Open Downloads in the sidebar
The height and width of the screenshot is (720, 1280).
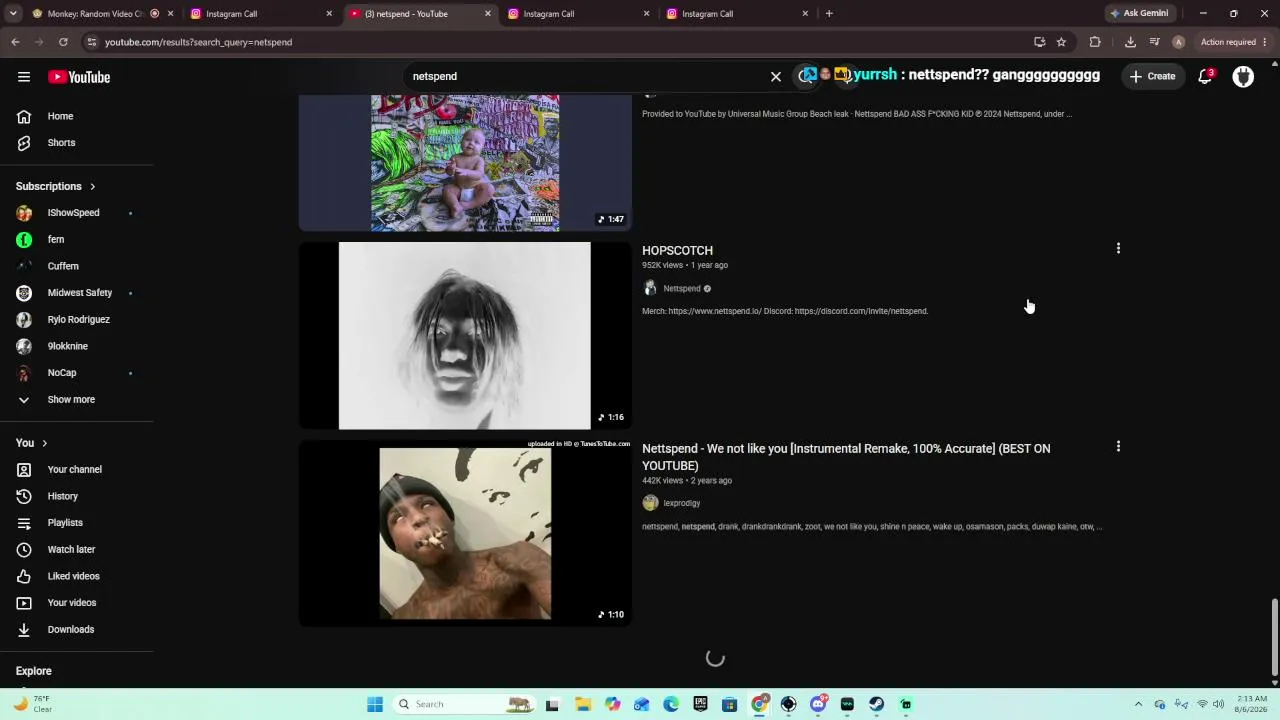click(x=70, y=630)
